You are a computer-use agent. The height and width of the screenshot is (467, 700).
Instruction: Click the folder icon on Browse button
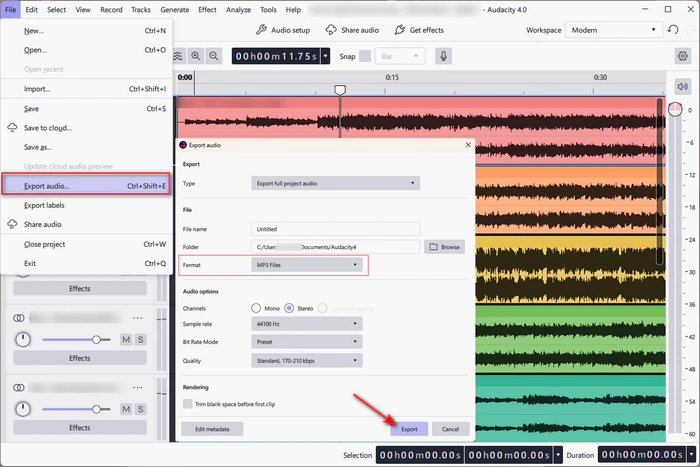coord(433,247)
